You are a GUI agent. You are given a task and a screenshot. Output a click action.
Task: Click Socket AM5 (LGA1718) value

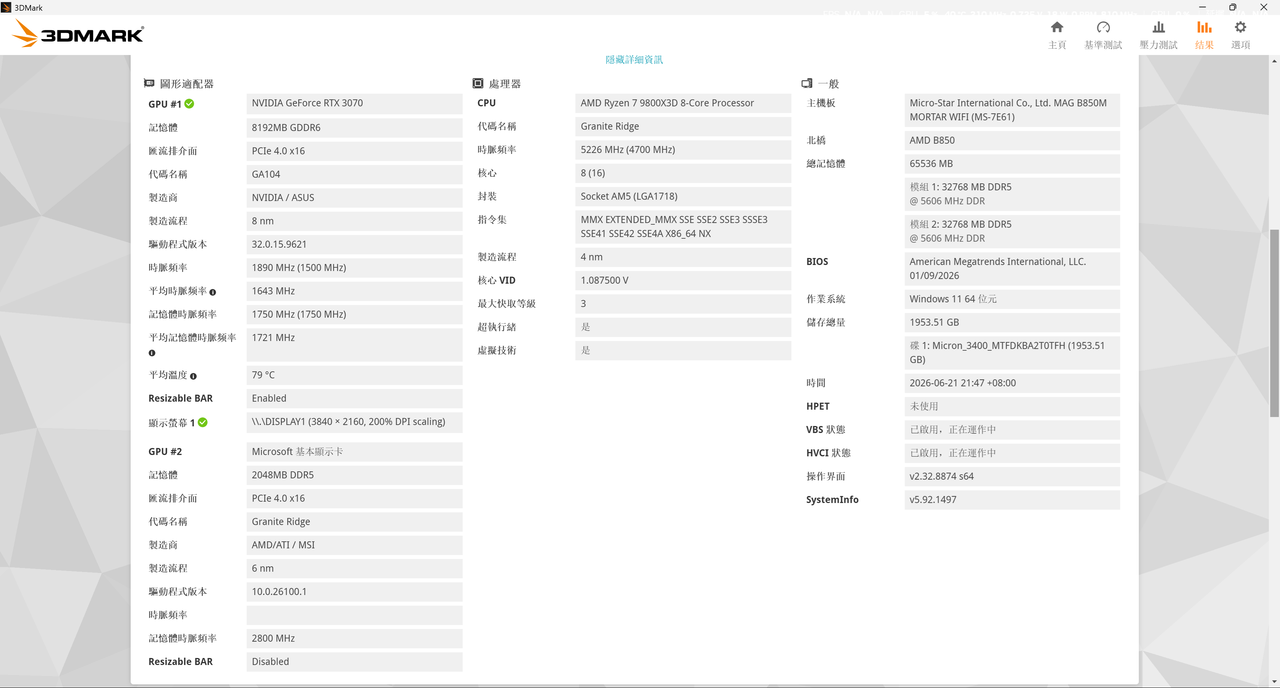683,196
